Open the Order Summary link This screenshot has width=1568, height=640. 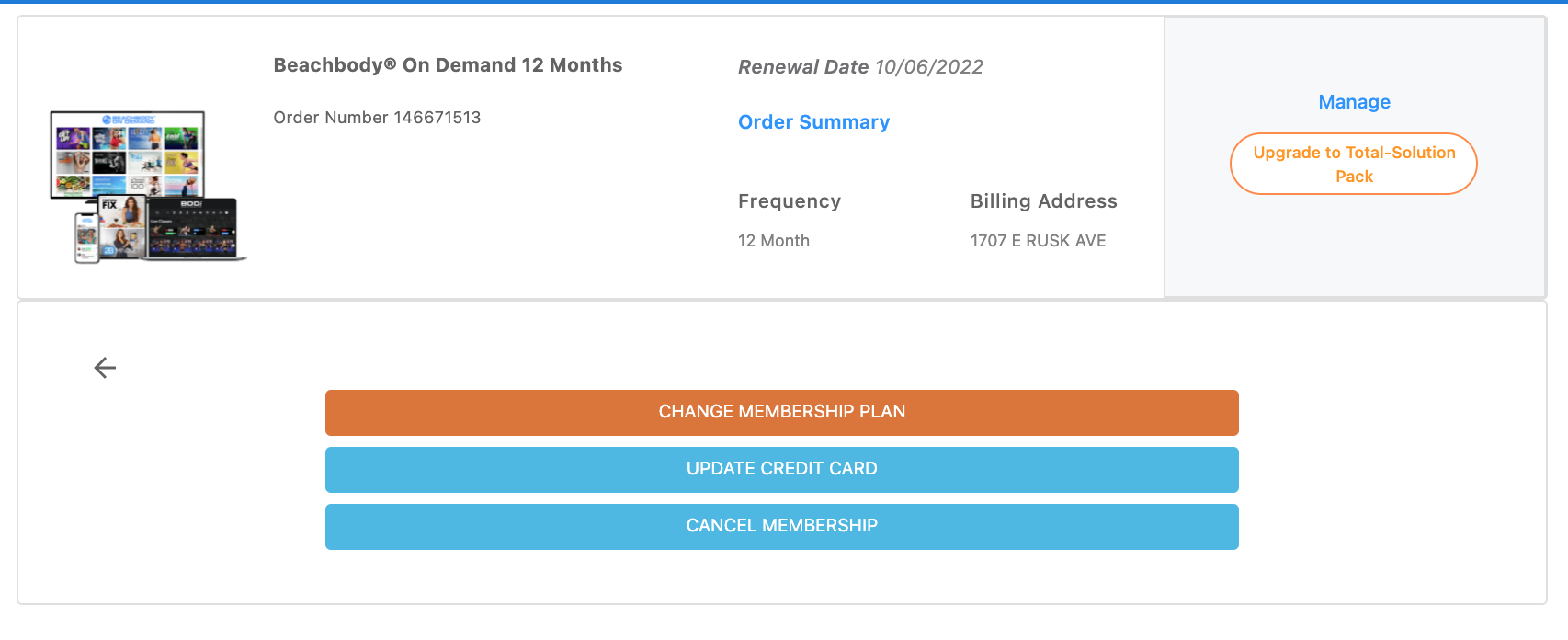813,121
